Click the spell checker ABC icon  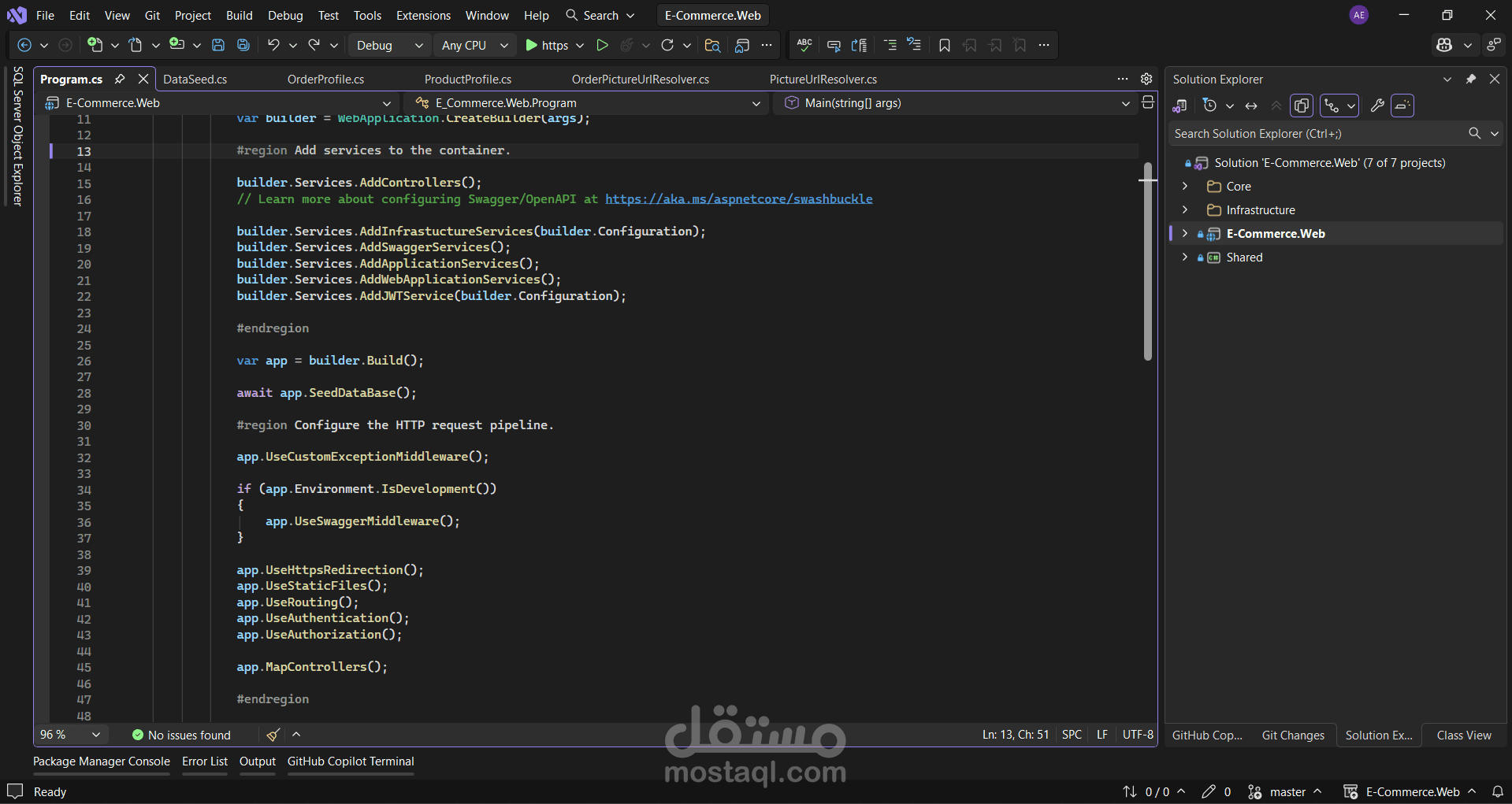(x=804, y=46)
